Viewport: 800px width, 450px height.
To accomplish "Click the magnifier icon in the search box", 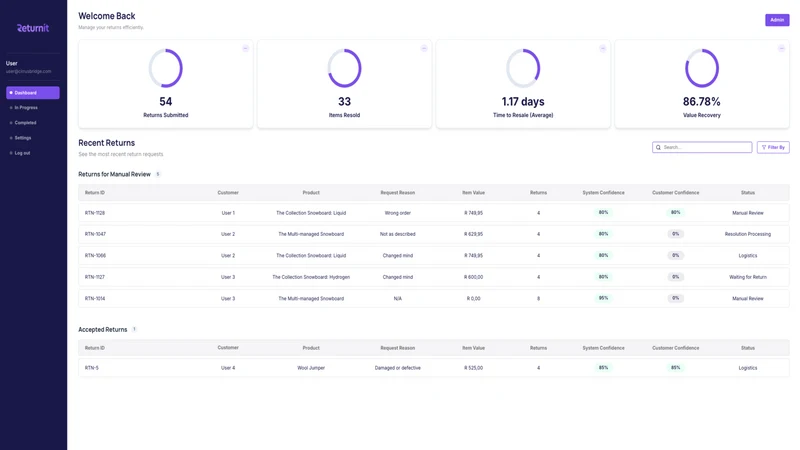I will point(658,147).
